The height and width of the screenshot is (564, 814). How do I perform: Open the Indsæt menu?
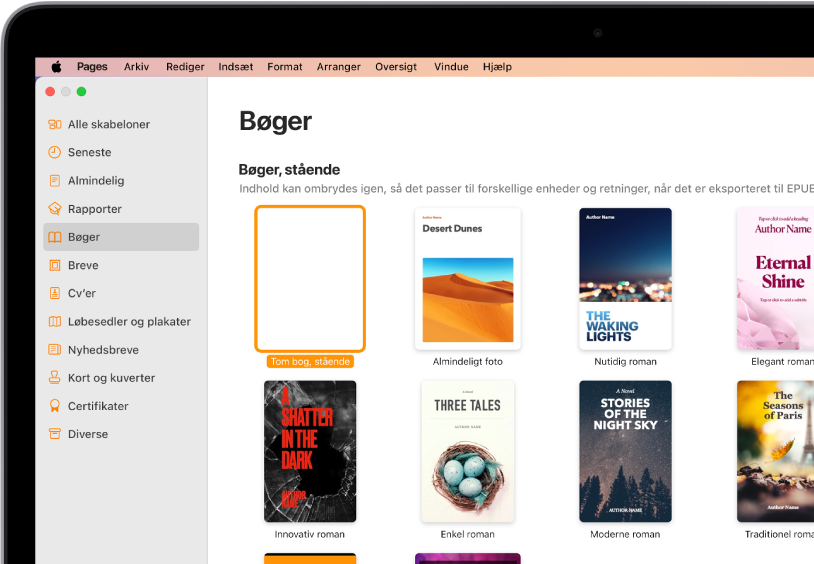[x=236, y=66]
